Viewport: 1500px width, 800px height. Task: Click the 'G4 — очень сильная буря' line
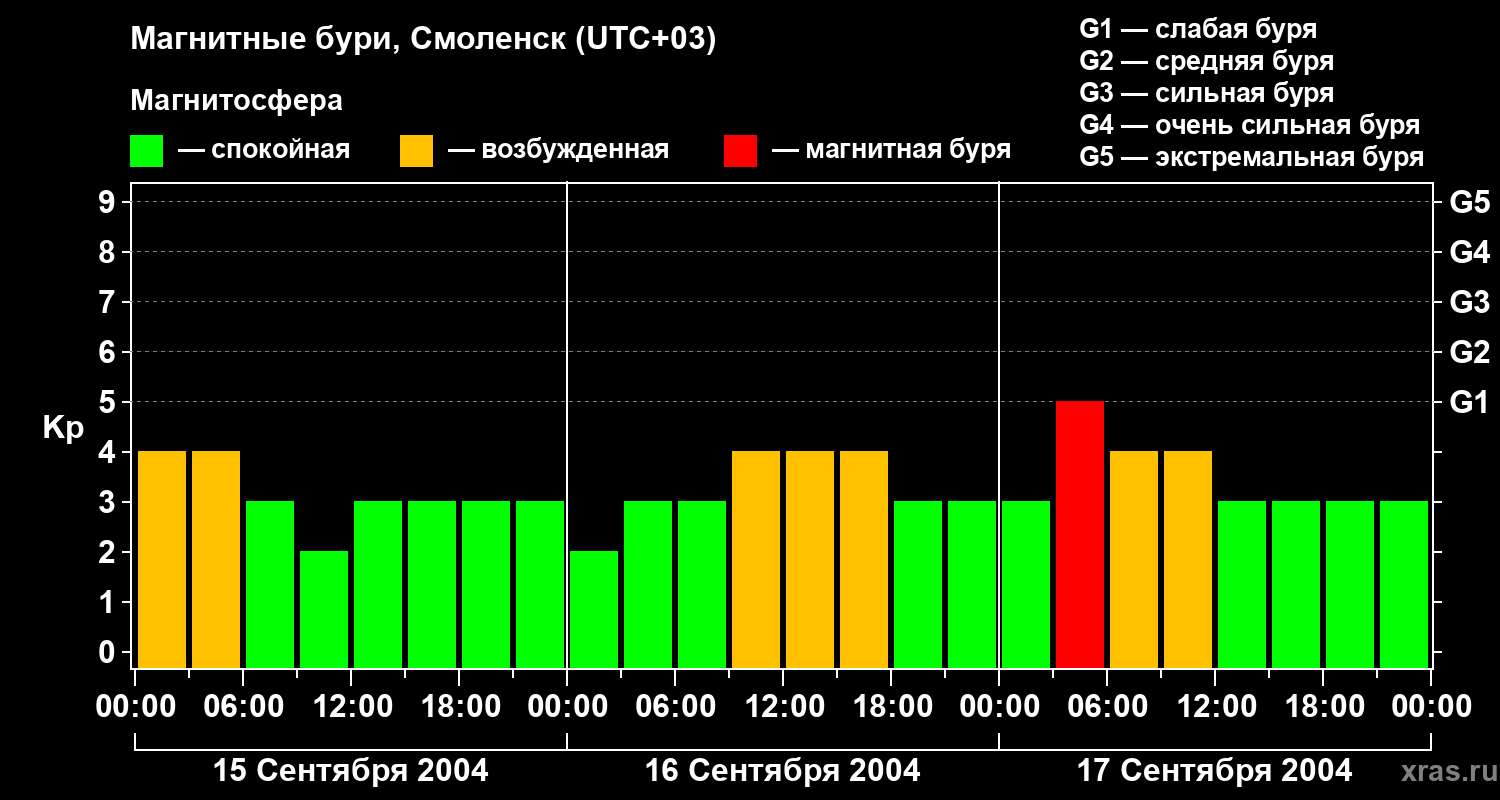[1249, 125]
